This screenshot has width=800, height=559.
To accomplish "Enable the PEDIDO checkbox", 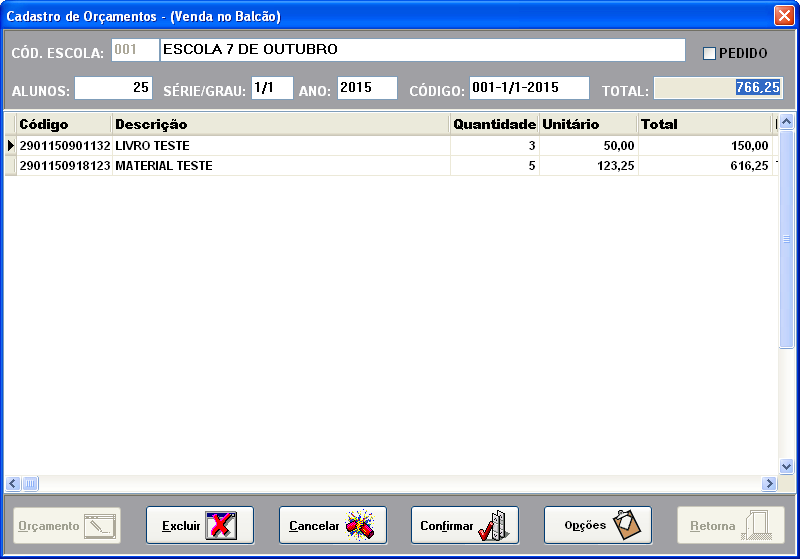I will 709,53.
